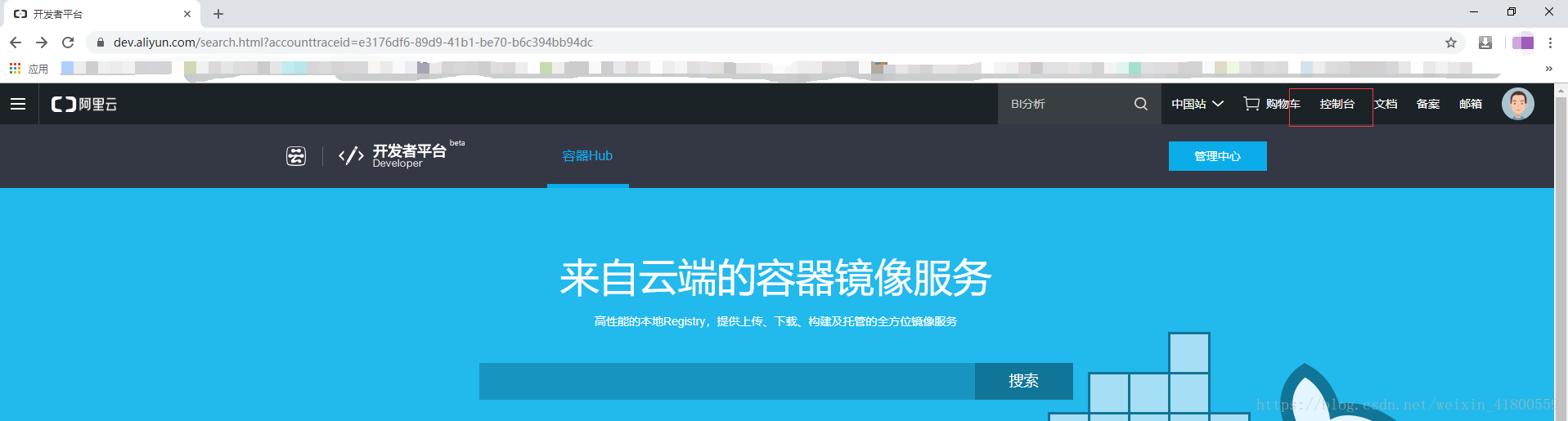Image resolution: width=1568 pixels, height=421 pixels.
Task: Open the 备案 link
Action: click(1428, 104)
